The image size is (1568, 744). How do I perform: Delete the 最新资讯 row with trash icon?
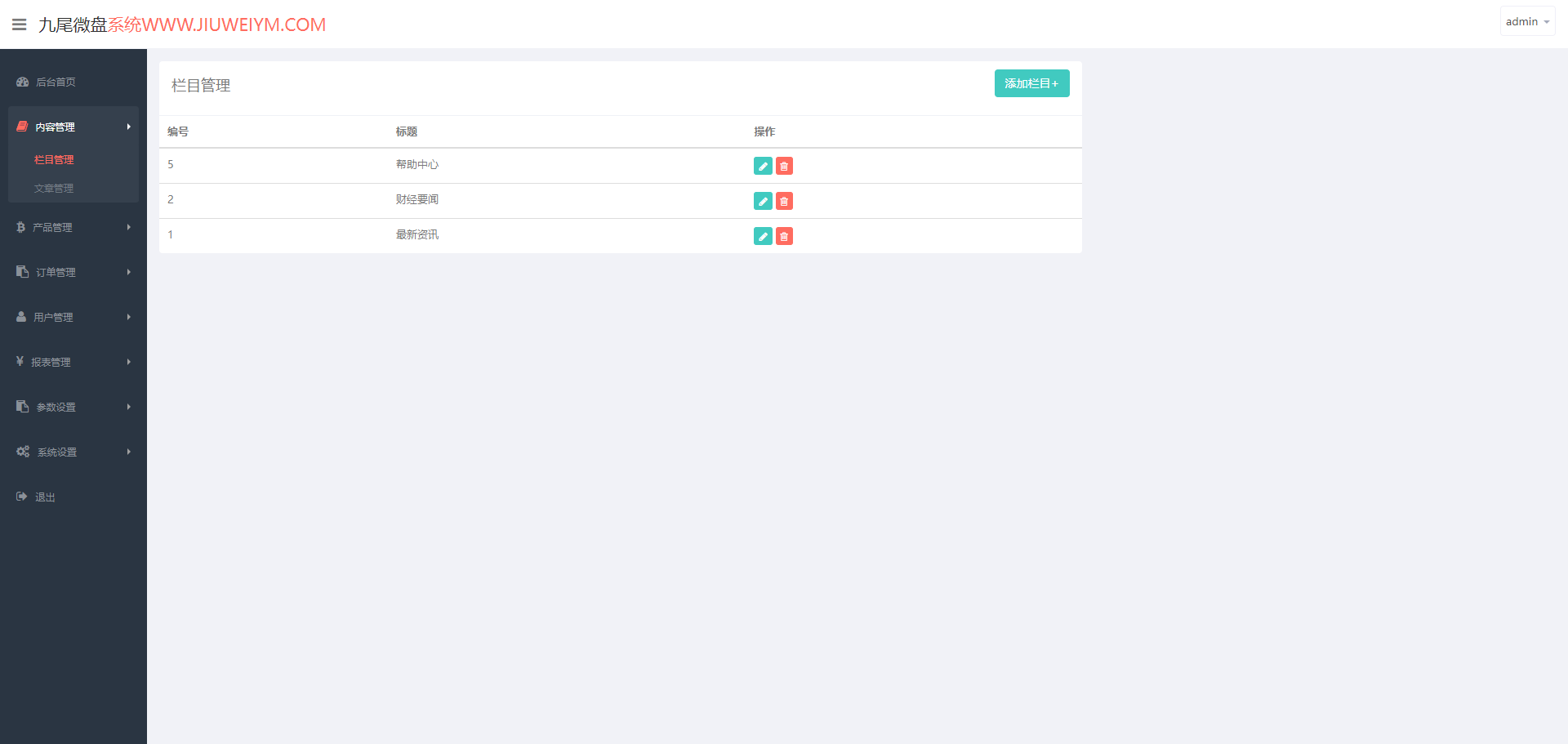pyautogui.click(x=784, y=236)
